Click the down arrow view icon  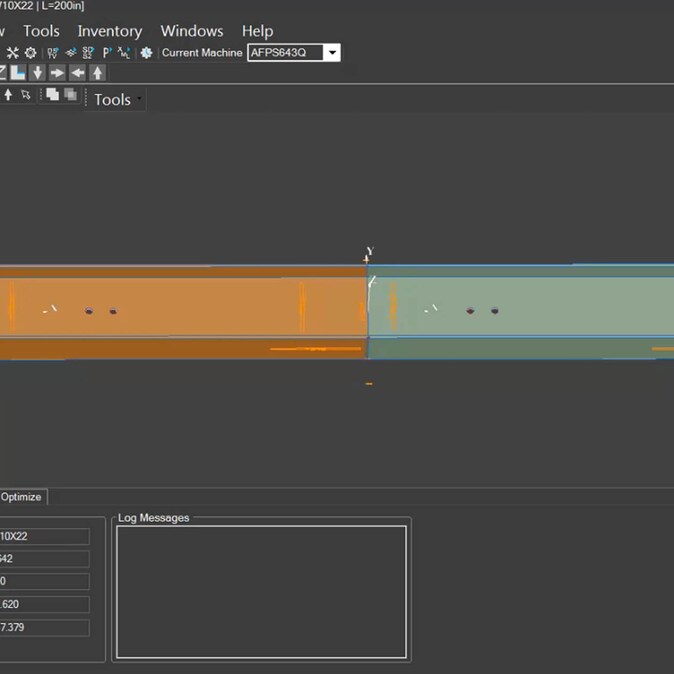click(x=38, y=73)
